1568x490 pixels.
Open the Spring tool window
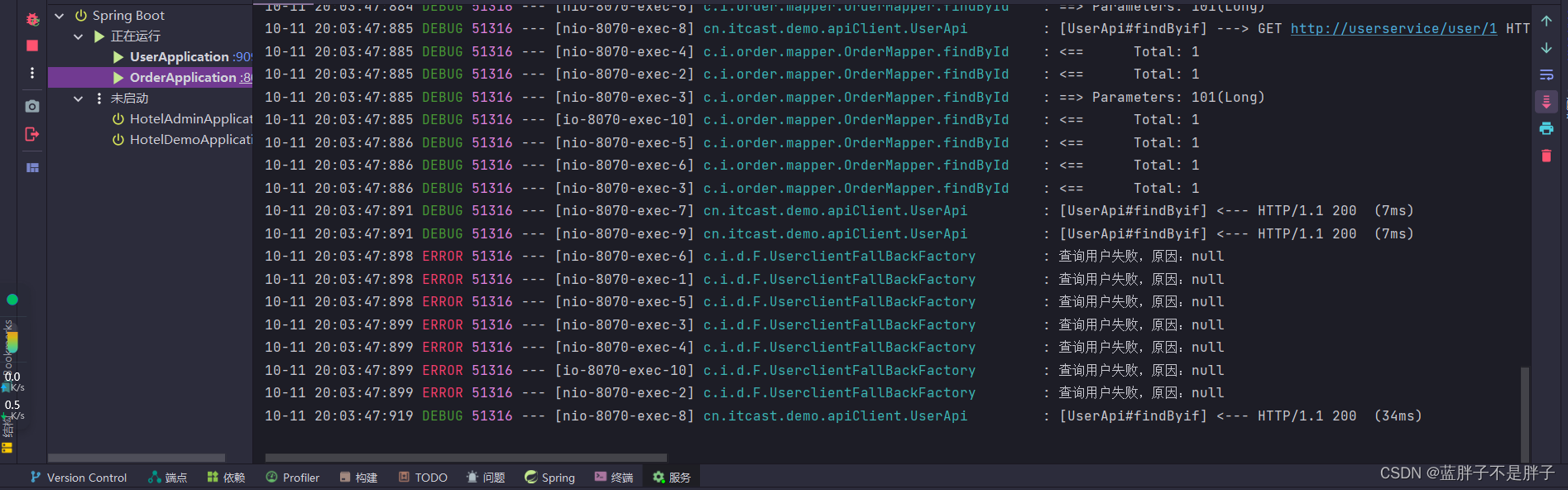click(549, 478)
